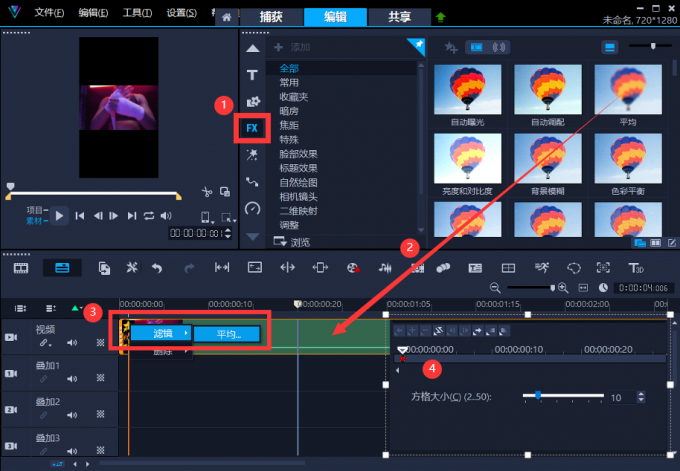Select 平均... in the context submenu
Screen dimensions: 680x471
[227, 334]
